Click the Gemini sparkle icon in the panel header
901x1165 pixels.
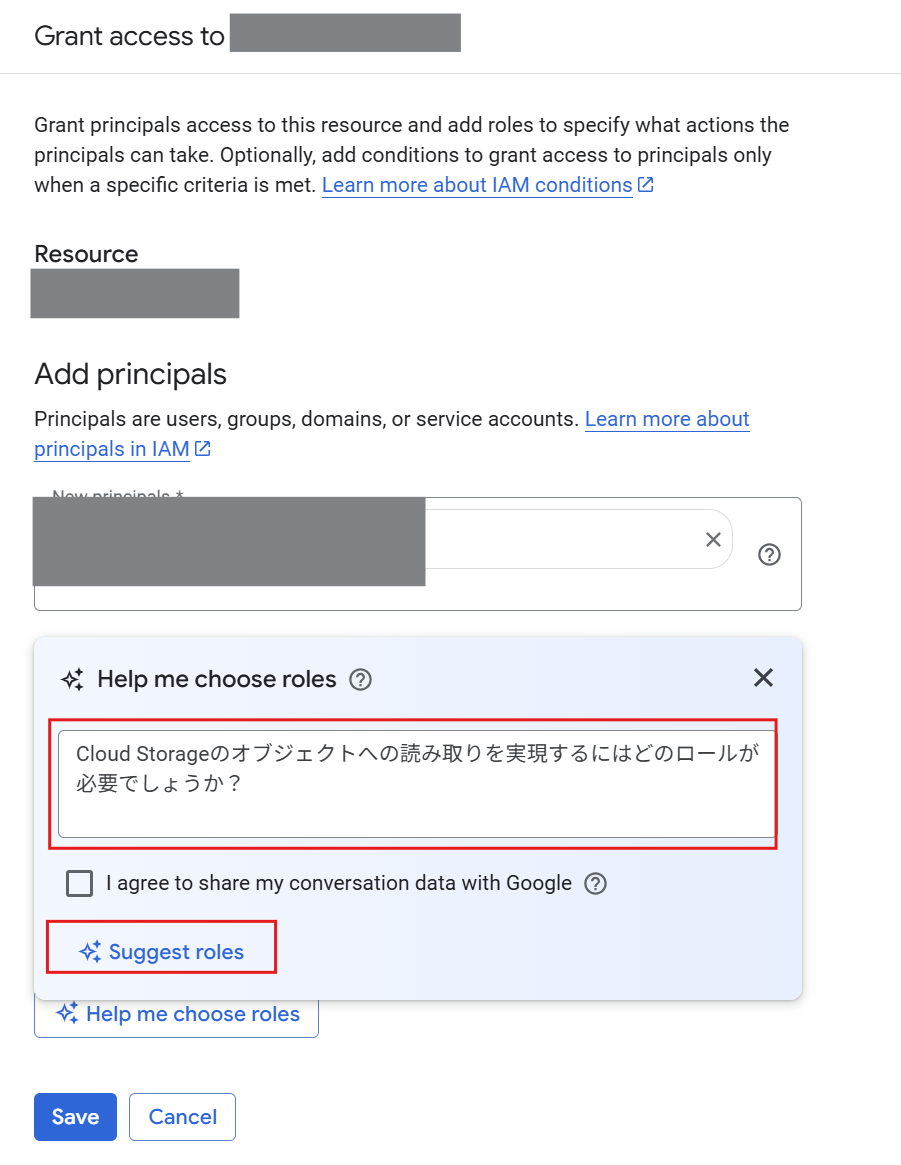click(x=71, y=679)
